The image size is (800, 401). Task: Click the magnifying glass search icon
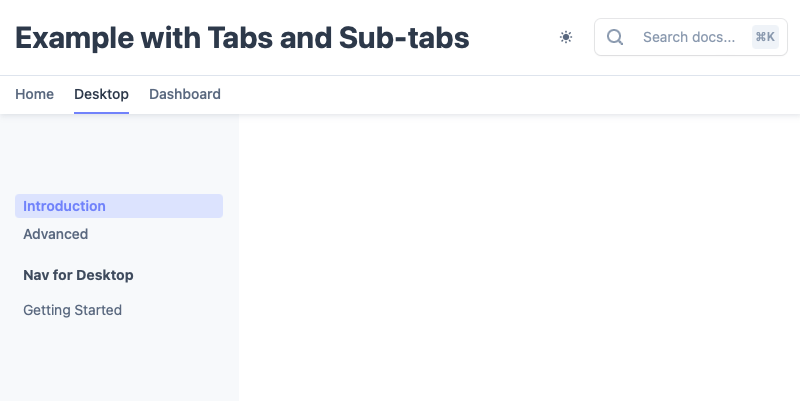click(x=616, y=37)
